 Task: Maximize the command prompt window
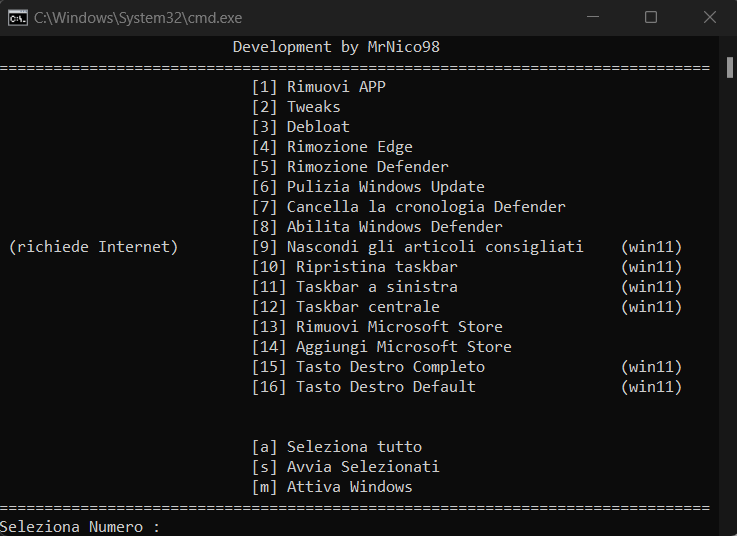[x=651, y=18]
